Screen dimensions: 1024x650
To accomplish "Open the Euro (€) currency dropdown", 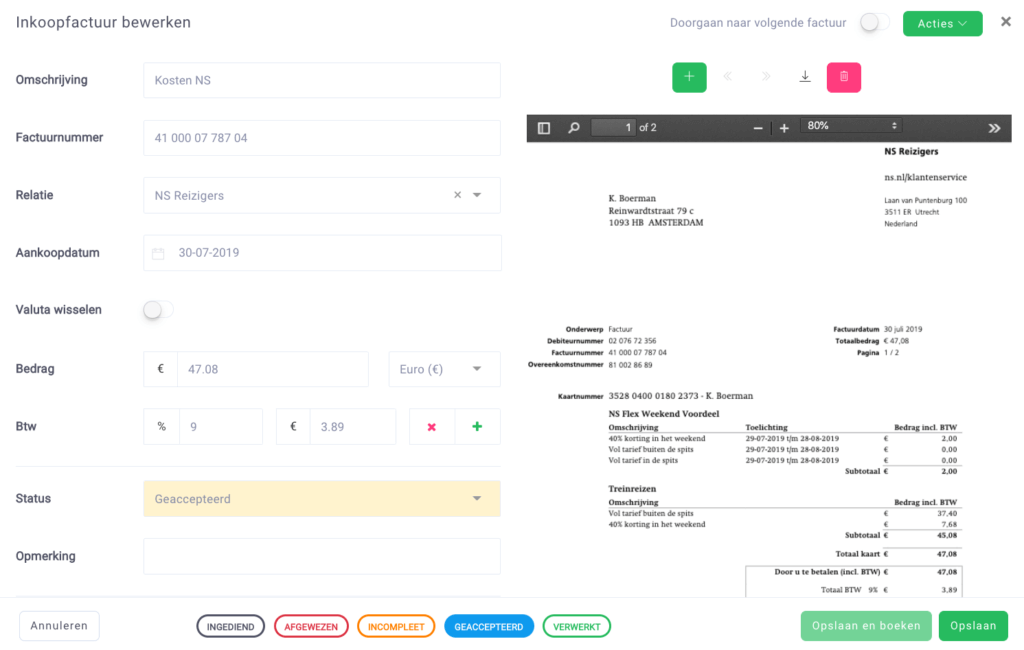I will (444, 369).
